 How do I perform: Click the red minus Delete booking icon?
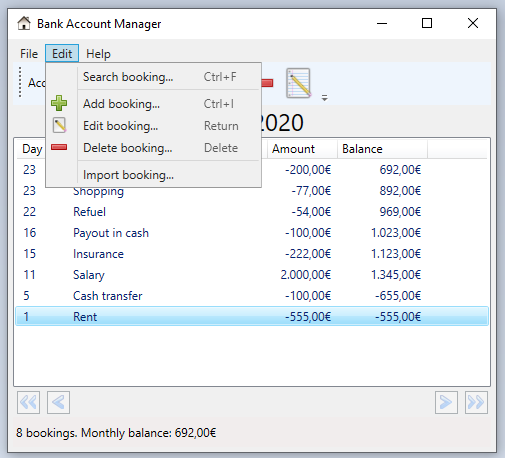(59, 147)
